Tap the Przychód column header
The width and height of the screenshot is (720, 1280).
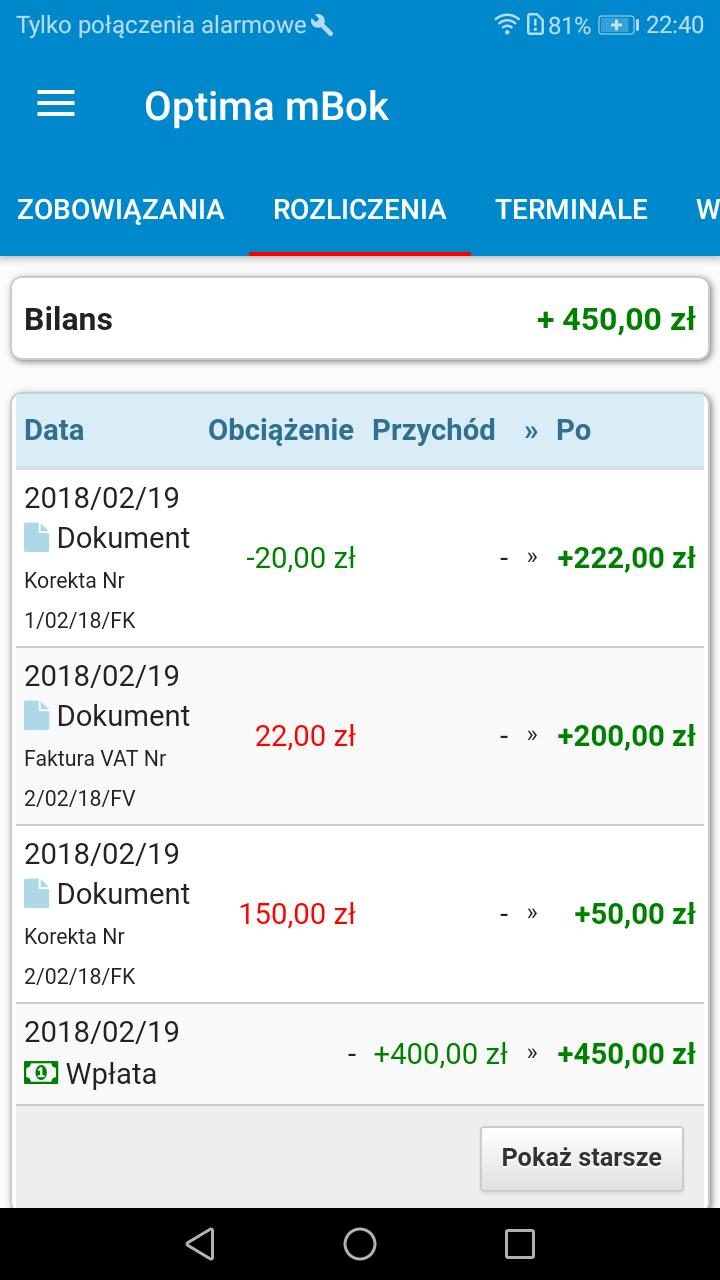click(x=434, y=430)
